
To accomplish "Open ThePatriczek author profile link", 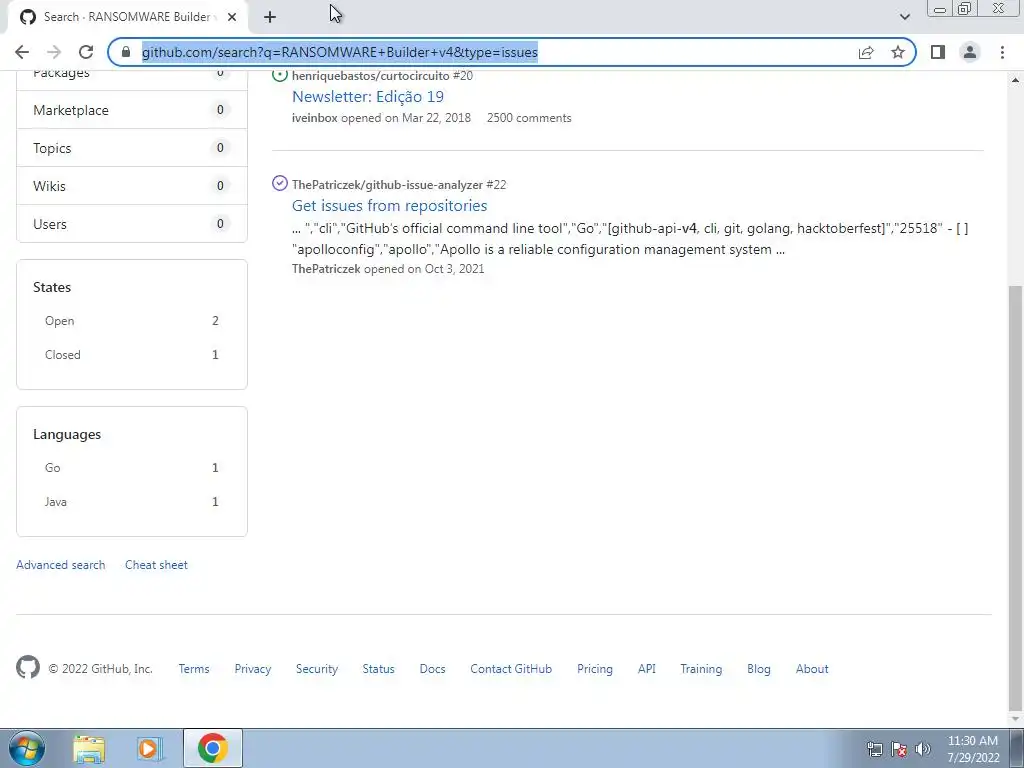I will tap(326, 269).
